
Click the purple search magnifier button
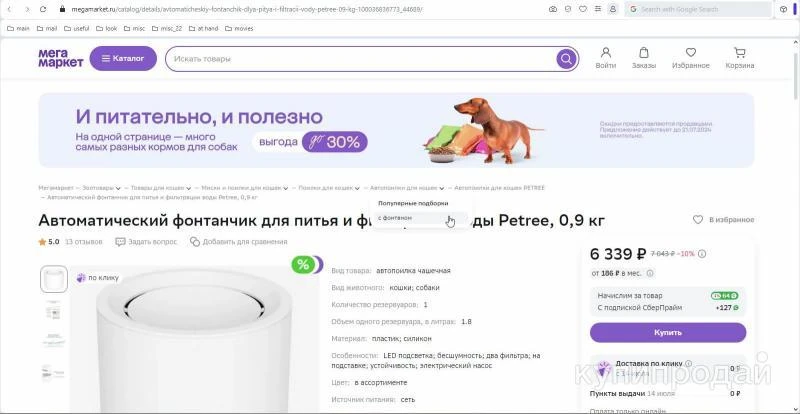pyautogui.click(x=566, y=59)
